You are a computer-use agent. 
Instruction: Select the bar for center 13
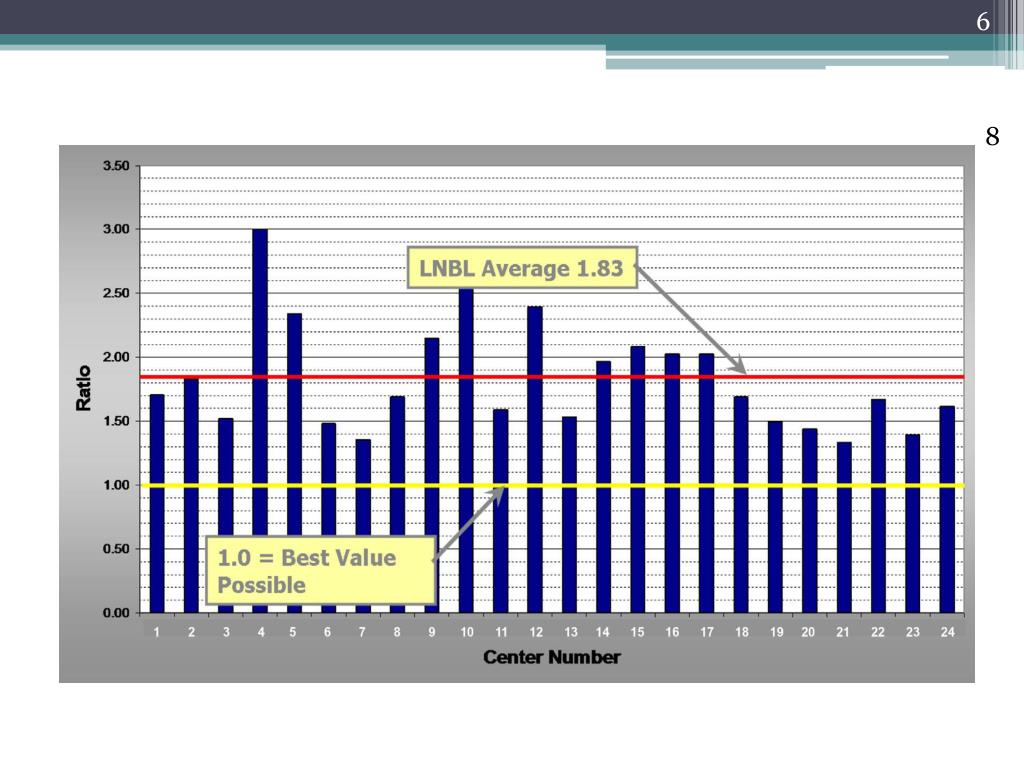(x=569, y=515)
